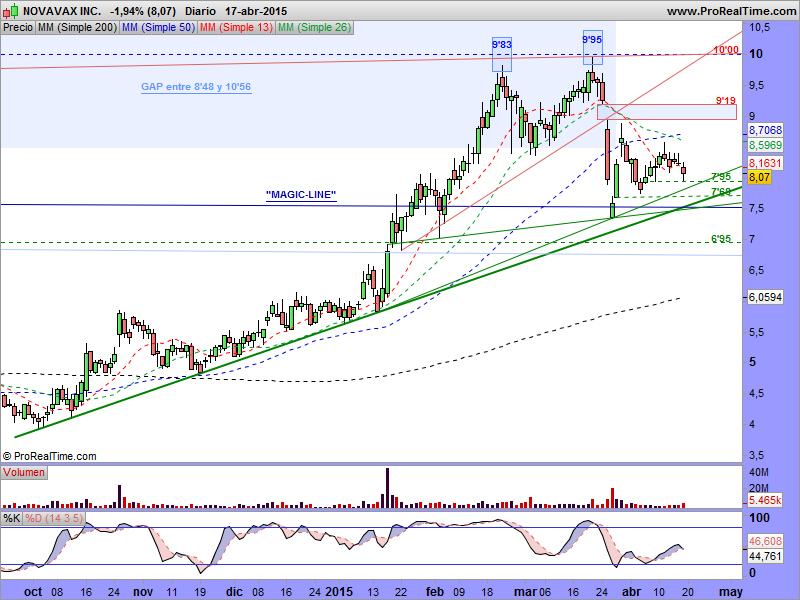Click the may month label on time axis
The height and width of the screenshot is (600, 800).
point(730,592)
